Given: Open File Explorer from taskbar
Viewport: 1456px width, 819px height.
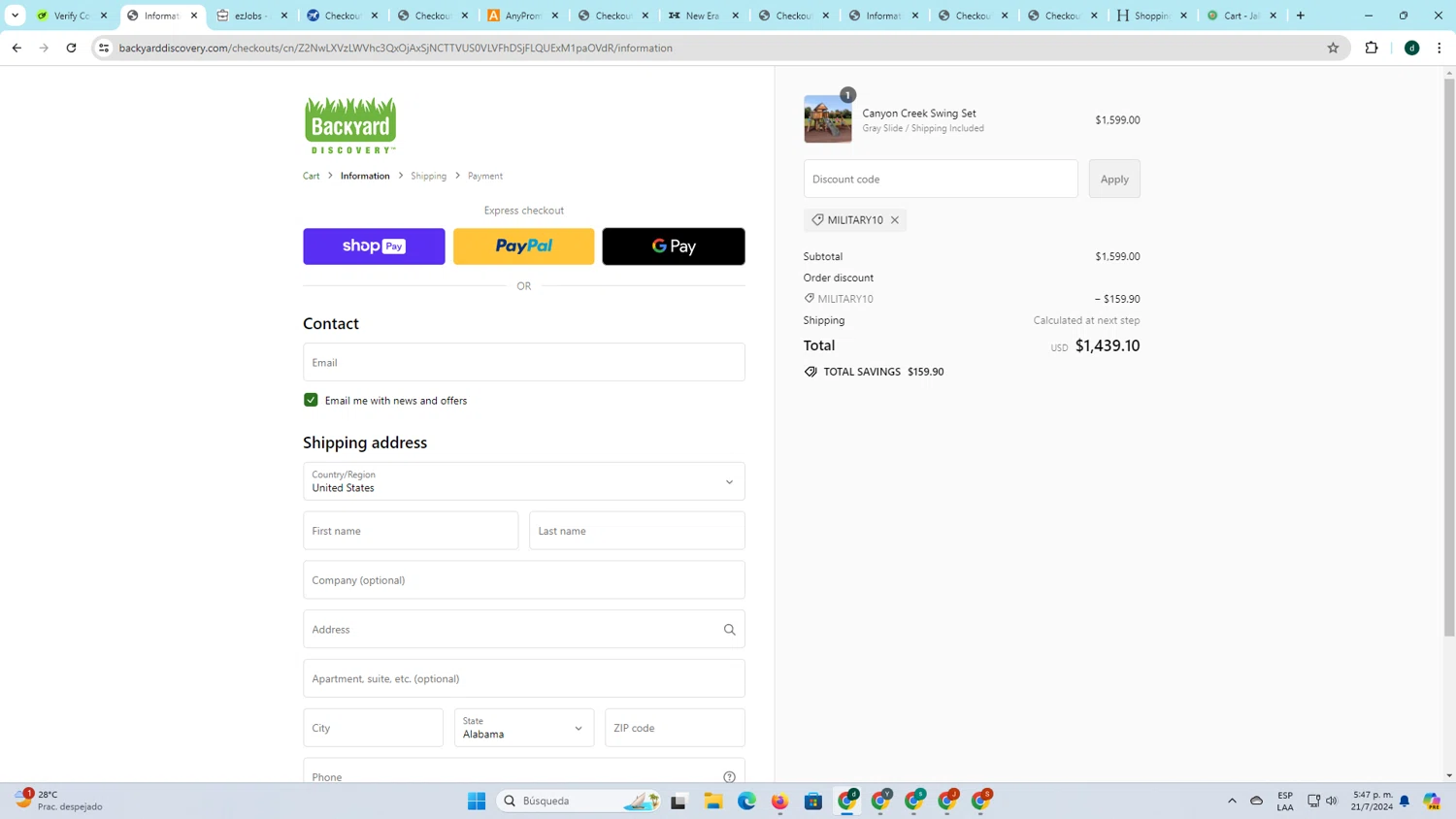Looking at the screenshot, I should (x=713, y=801).
